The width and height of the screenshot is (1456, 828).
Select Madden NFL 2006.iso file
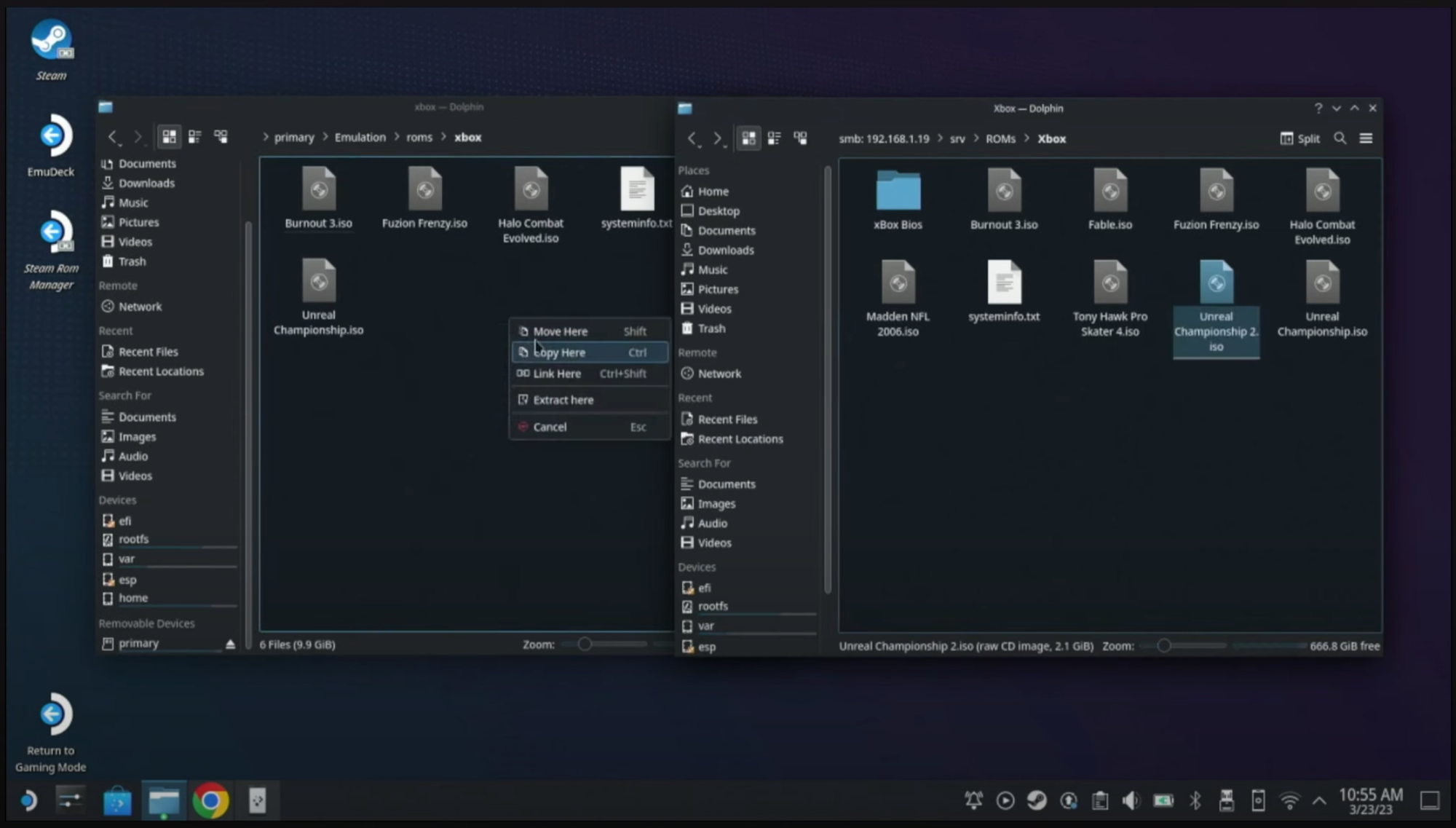point(898,299)
